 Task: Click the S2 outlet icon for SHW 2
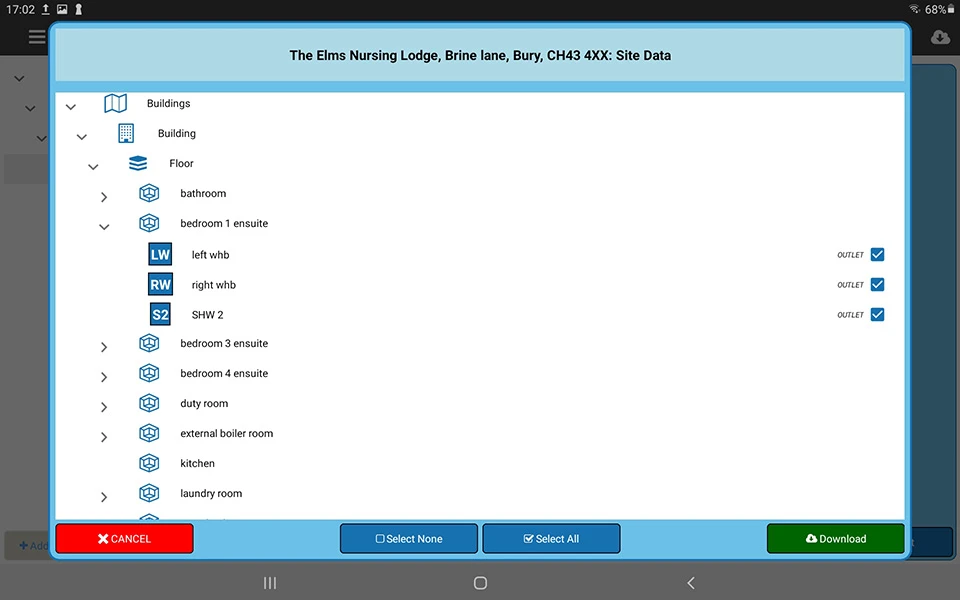click(x=160, y=314)
